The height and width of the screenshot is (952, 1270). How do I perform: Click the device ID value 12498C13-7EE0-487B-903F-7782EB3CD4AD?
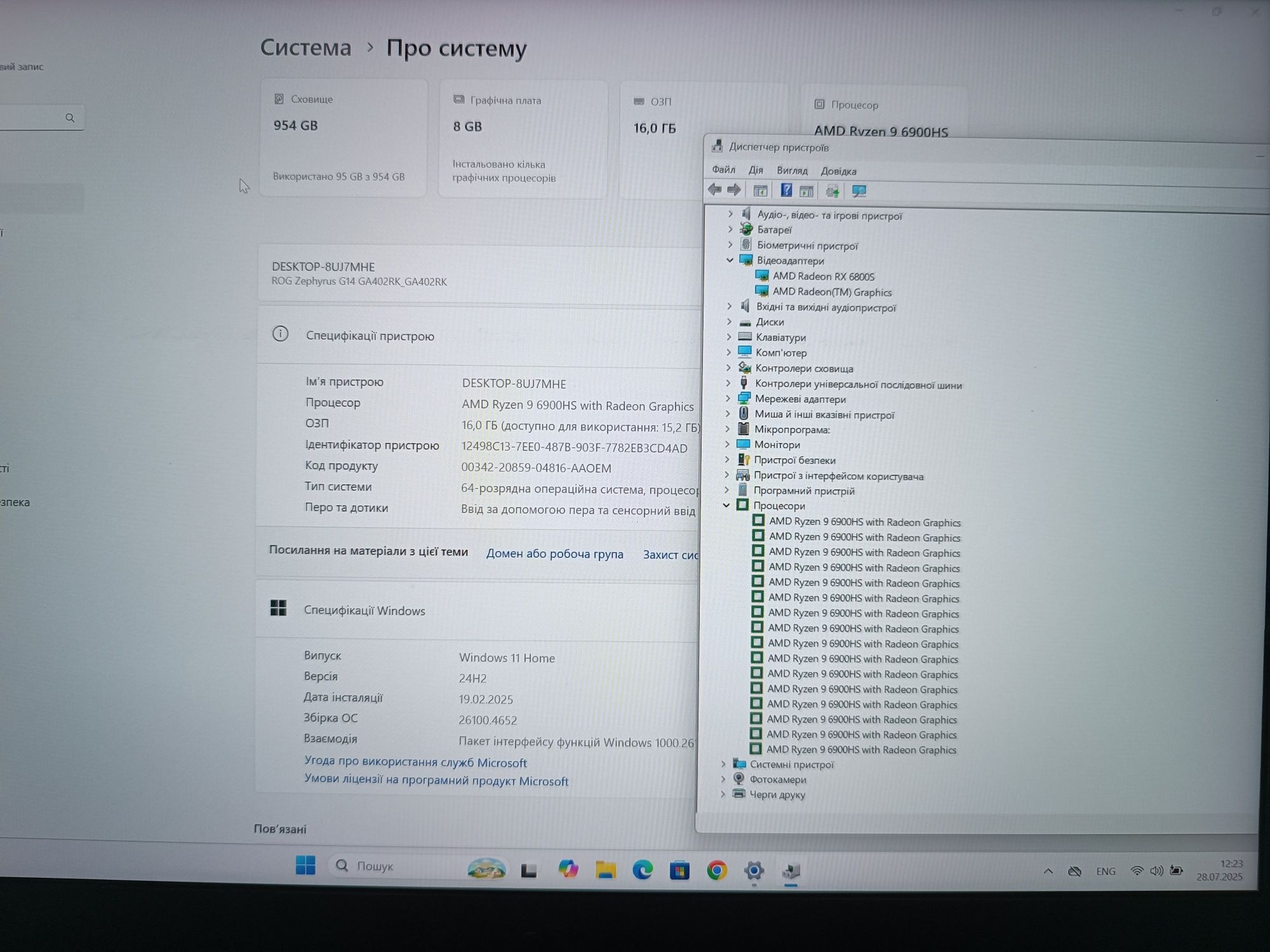574,447
